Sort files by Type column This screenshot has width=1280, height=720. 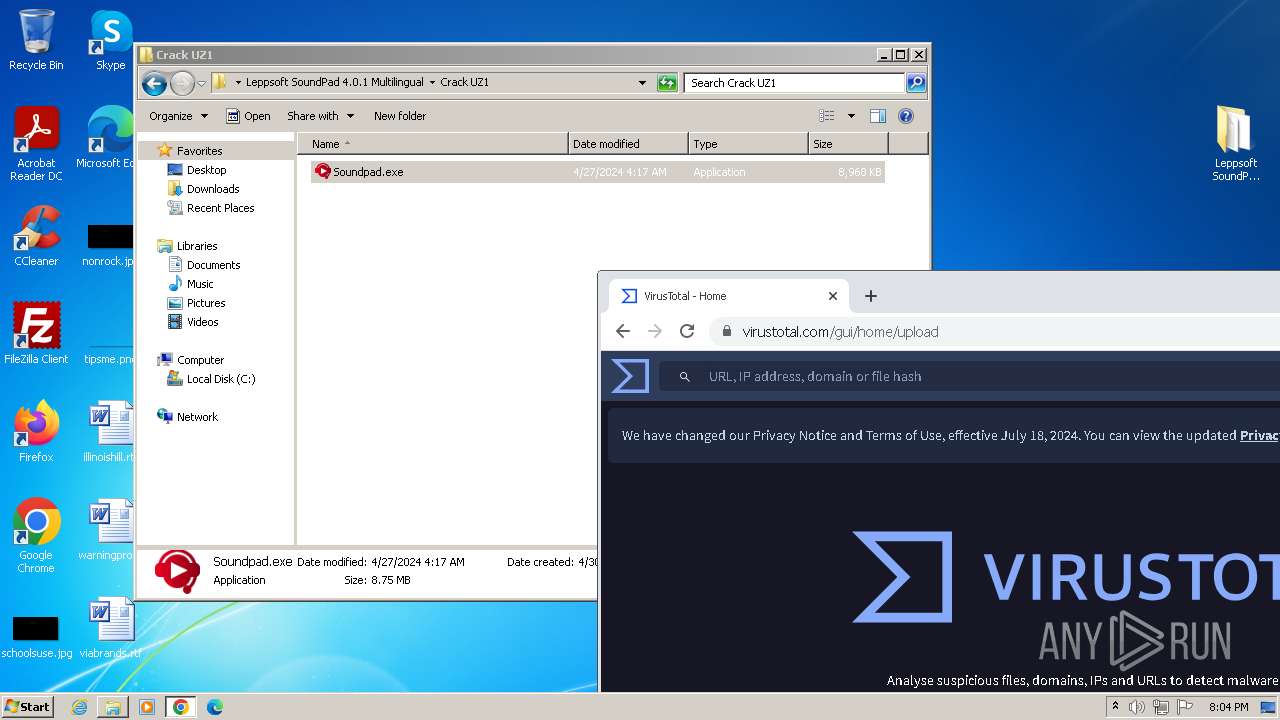(748, 144)
